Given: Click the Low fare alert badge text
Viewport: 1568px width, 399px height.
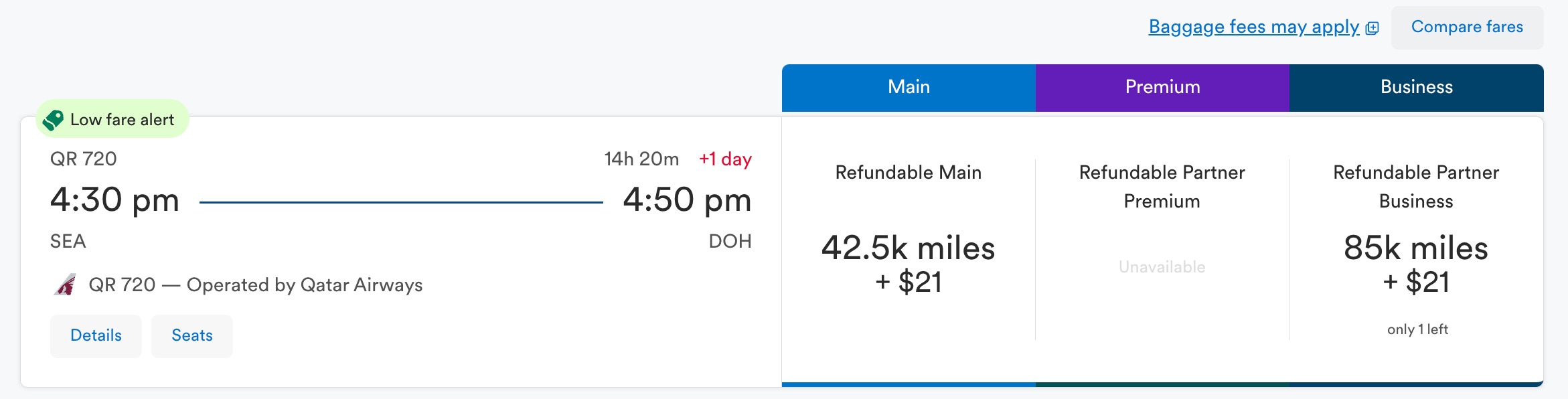Looking at the screenshot, I should (x=122, y=120).
